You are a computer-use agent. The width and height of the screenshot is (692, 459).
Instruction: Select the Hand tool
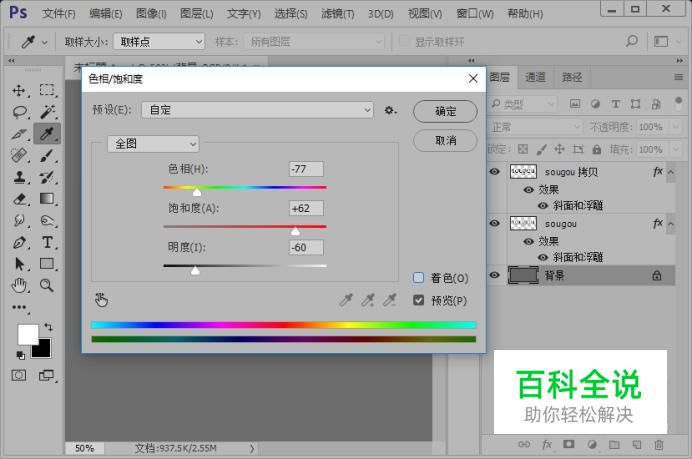[19, 286]
